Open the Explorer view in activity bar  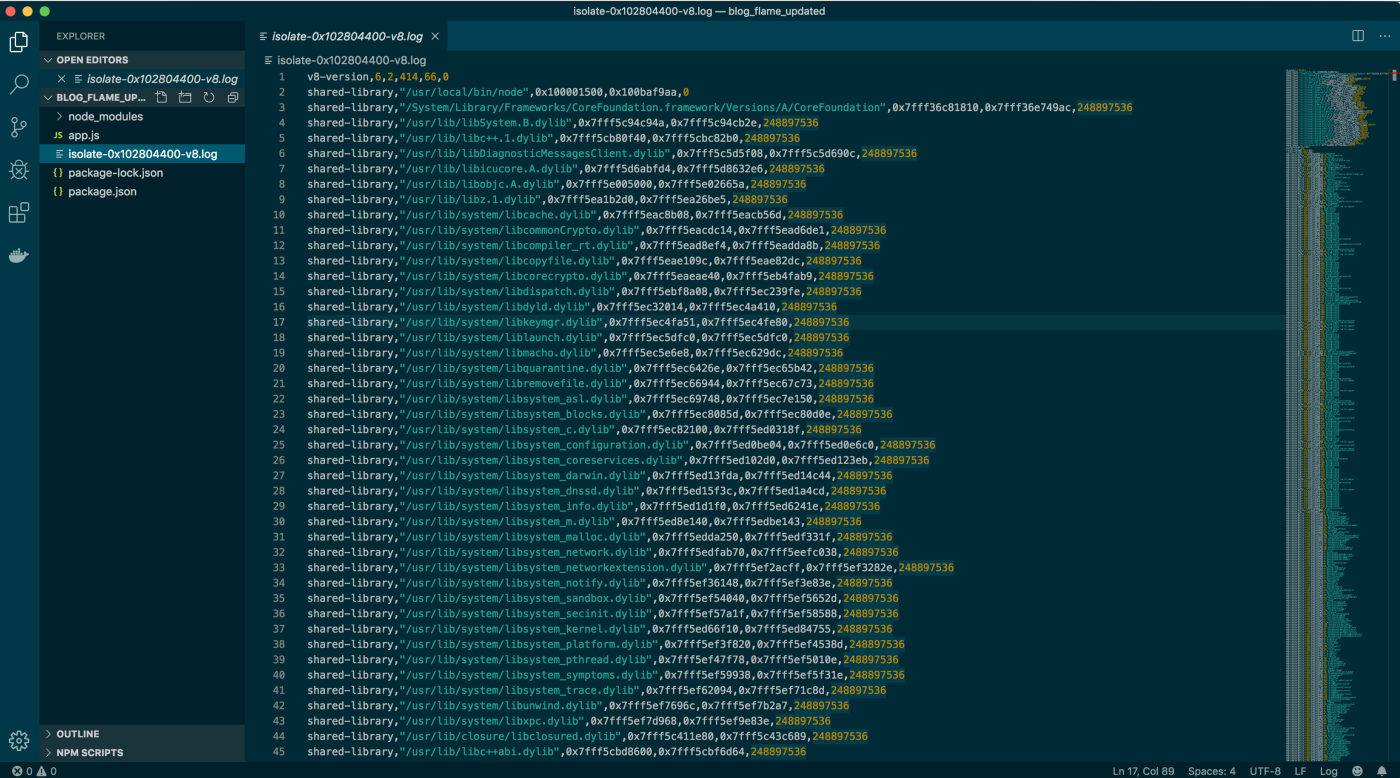[19, 42]
